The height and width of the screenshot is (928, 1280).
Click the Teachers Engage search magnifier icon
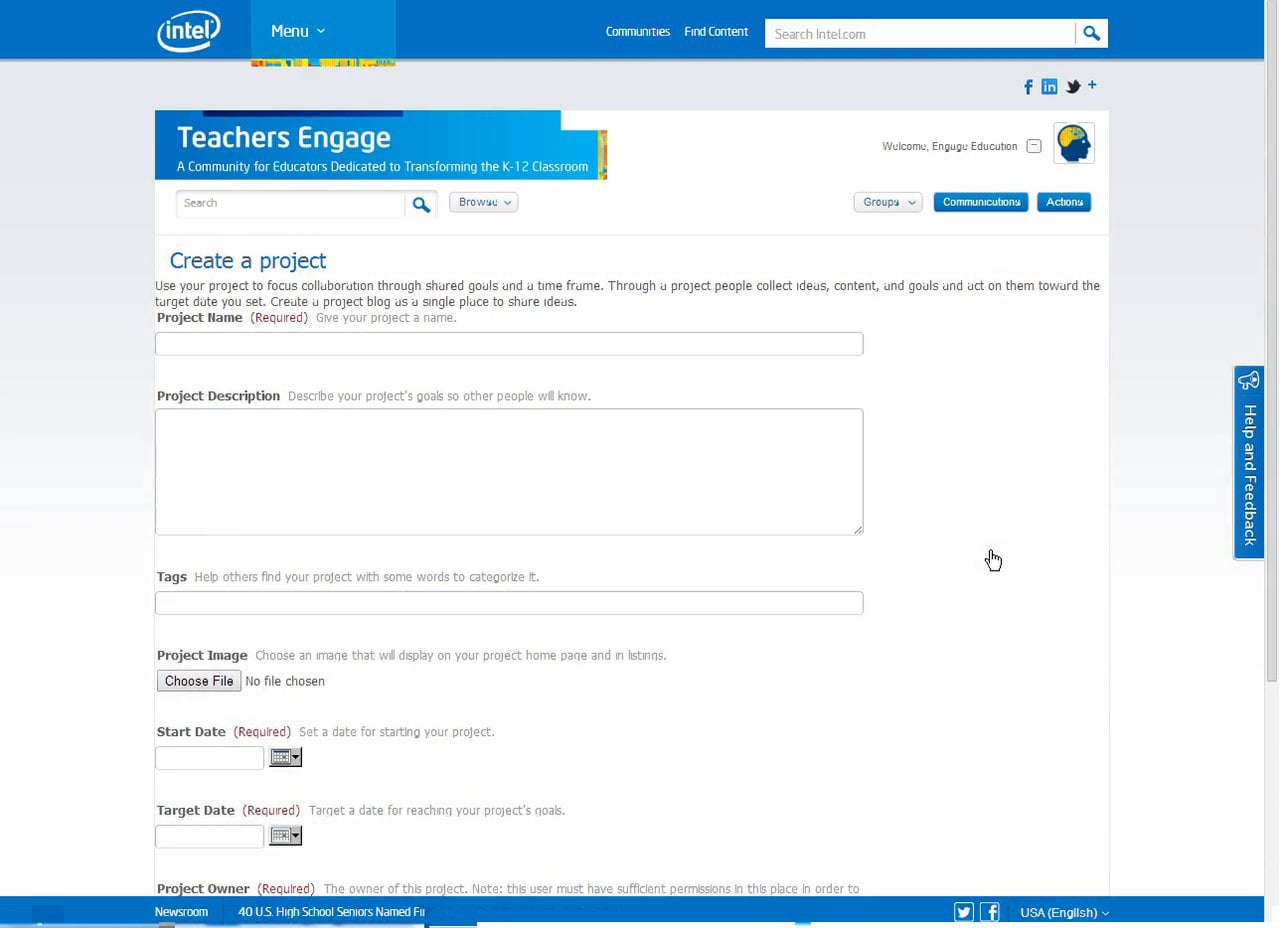421,204
